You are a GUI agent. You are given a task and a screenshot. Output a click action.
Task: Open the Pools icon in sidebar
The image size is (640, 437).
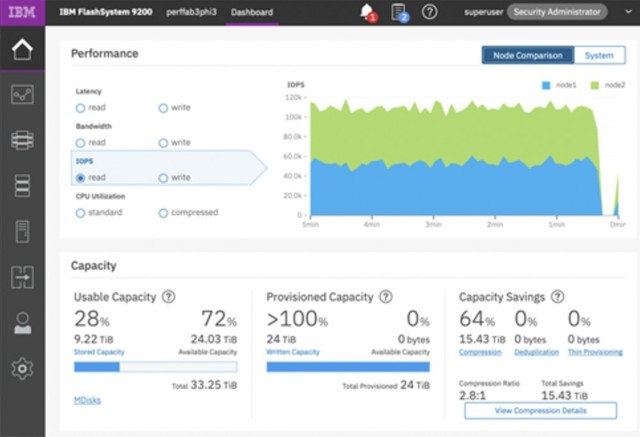click(22, 141)
